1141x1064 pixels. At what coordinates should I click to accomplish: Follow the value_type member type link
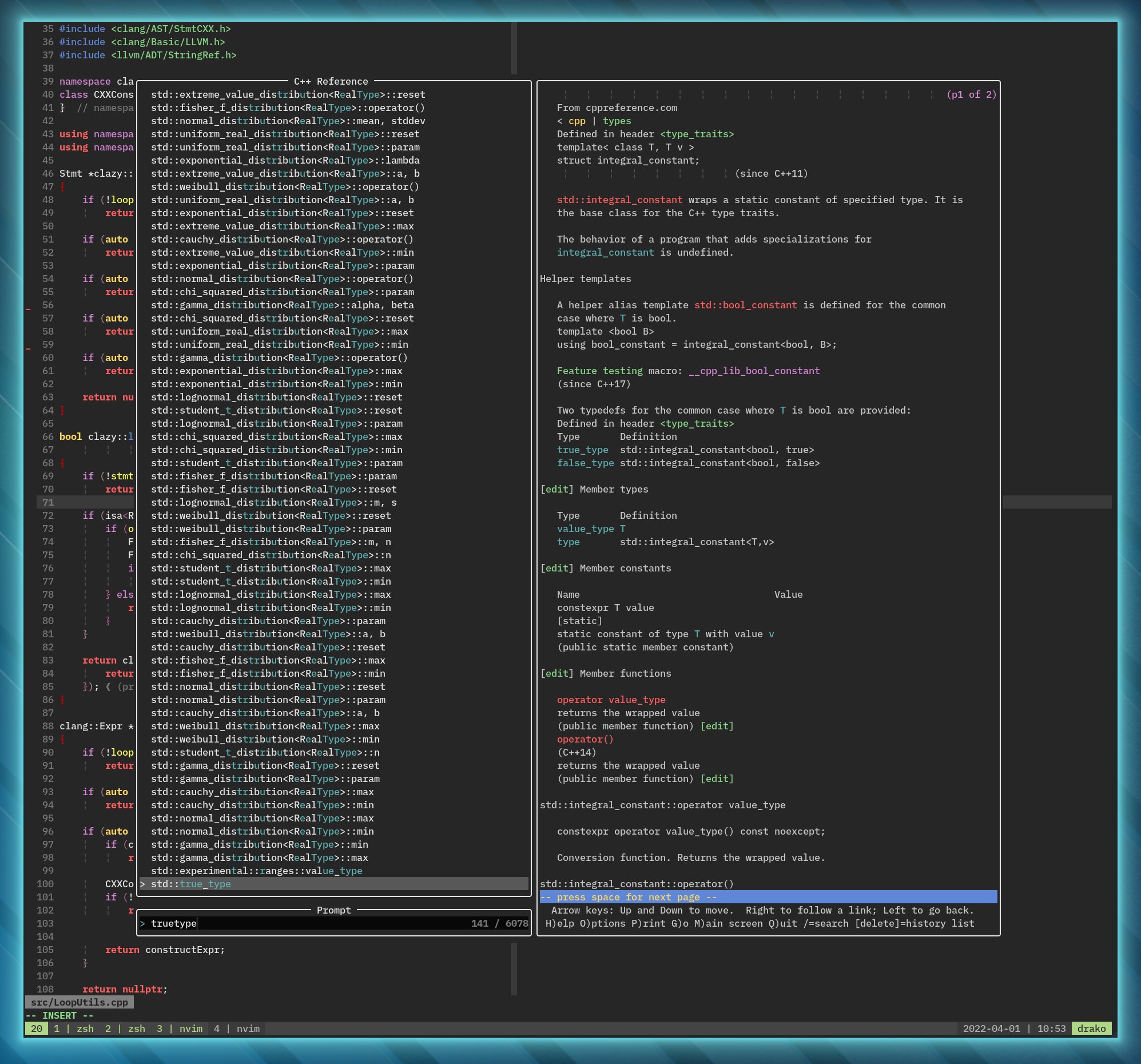586,528
